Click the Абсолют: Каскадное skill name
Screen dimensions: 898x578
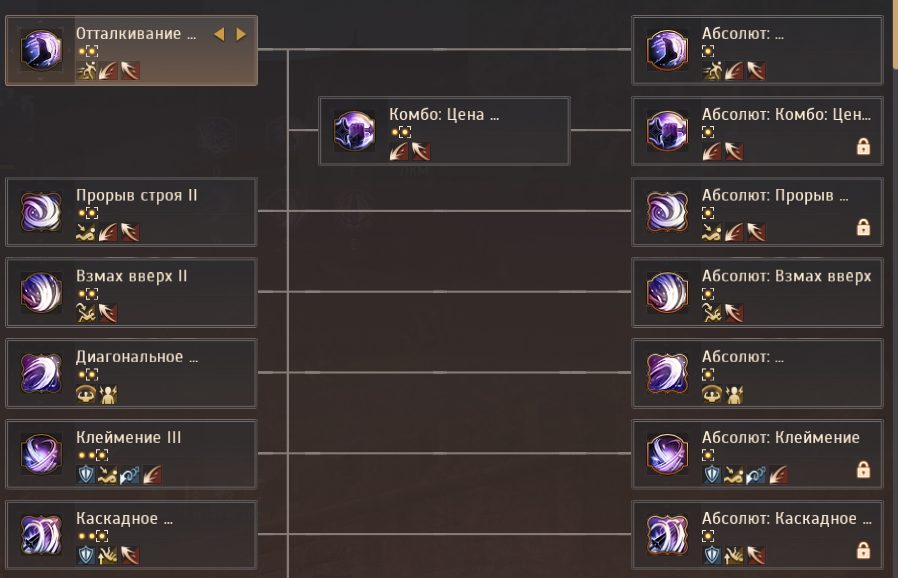(x=779, y=518)
